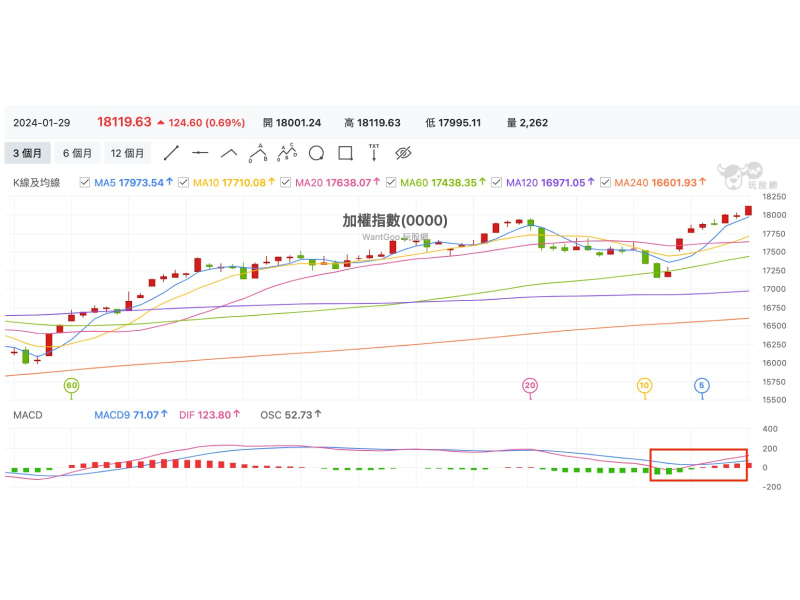800x600 pixels.
Task: Click the blue 5 marker on chart
Action: pyautogui.click(x=702, y=385)
